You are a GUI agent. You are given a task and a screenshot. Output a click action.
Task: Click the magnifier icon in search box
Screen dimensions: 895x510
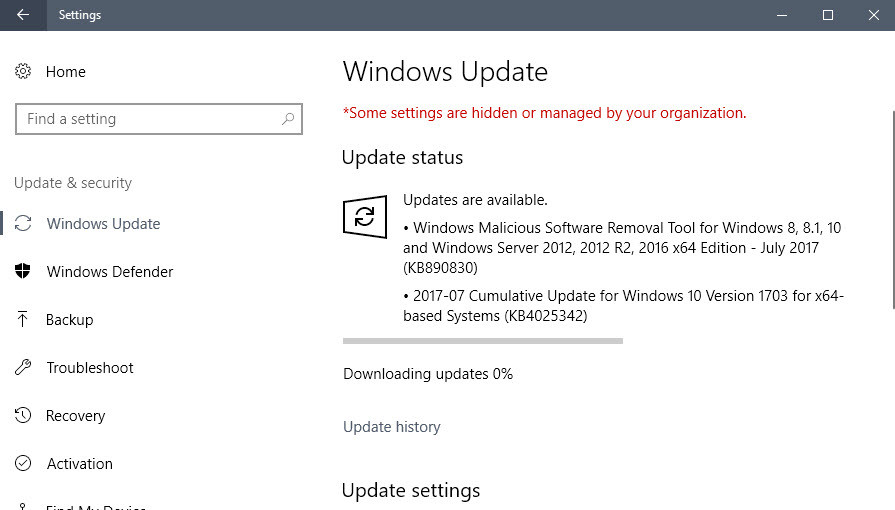pyautogui.click(x=288, y=119)
